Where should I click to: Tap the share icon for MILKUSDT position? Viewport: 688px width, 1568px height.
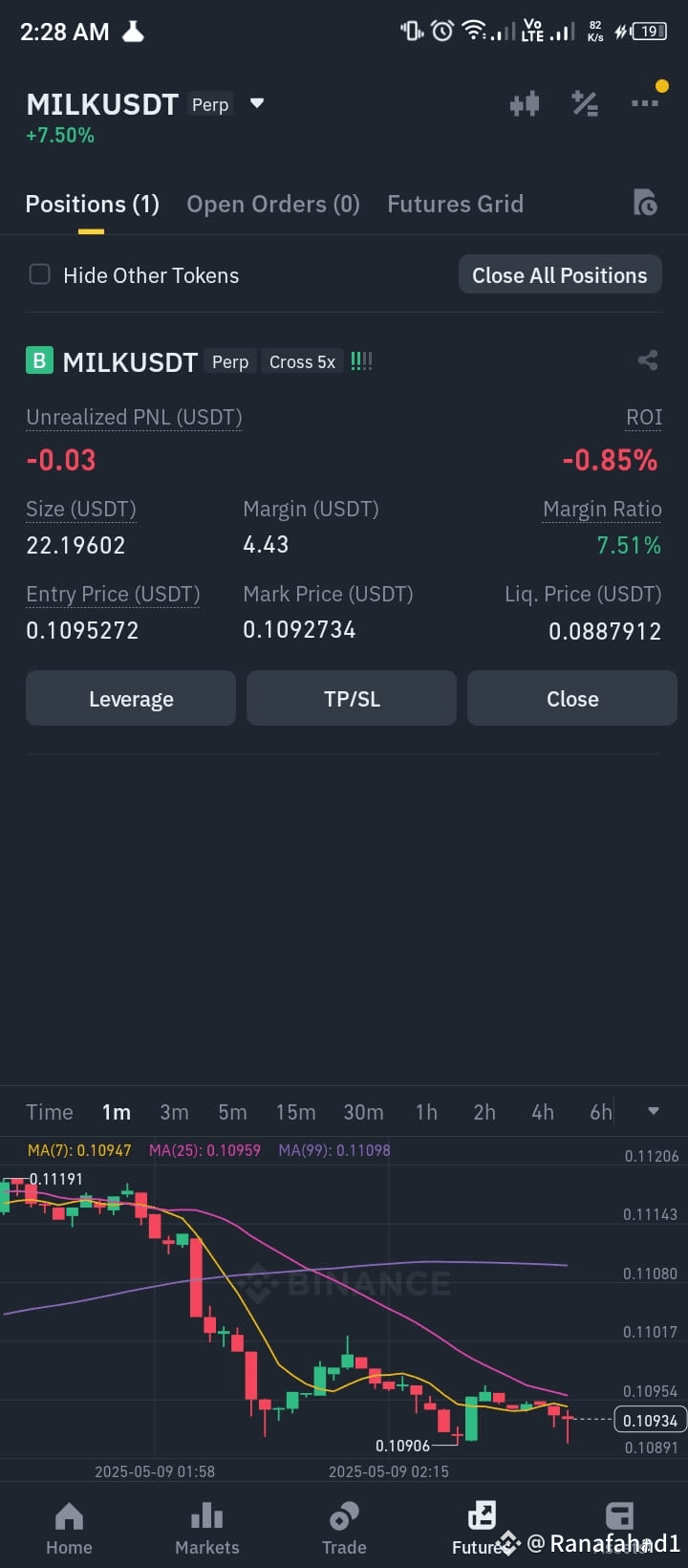[648, 360]
